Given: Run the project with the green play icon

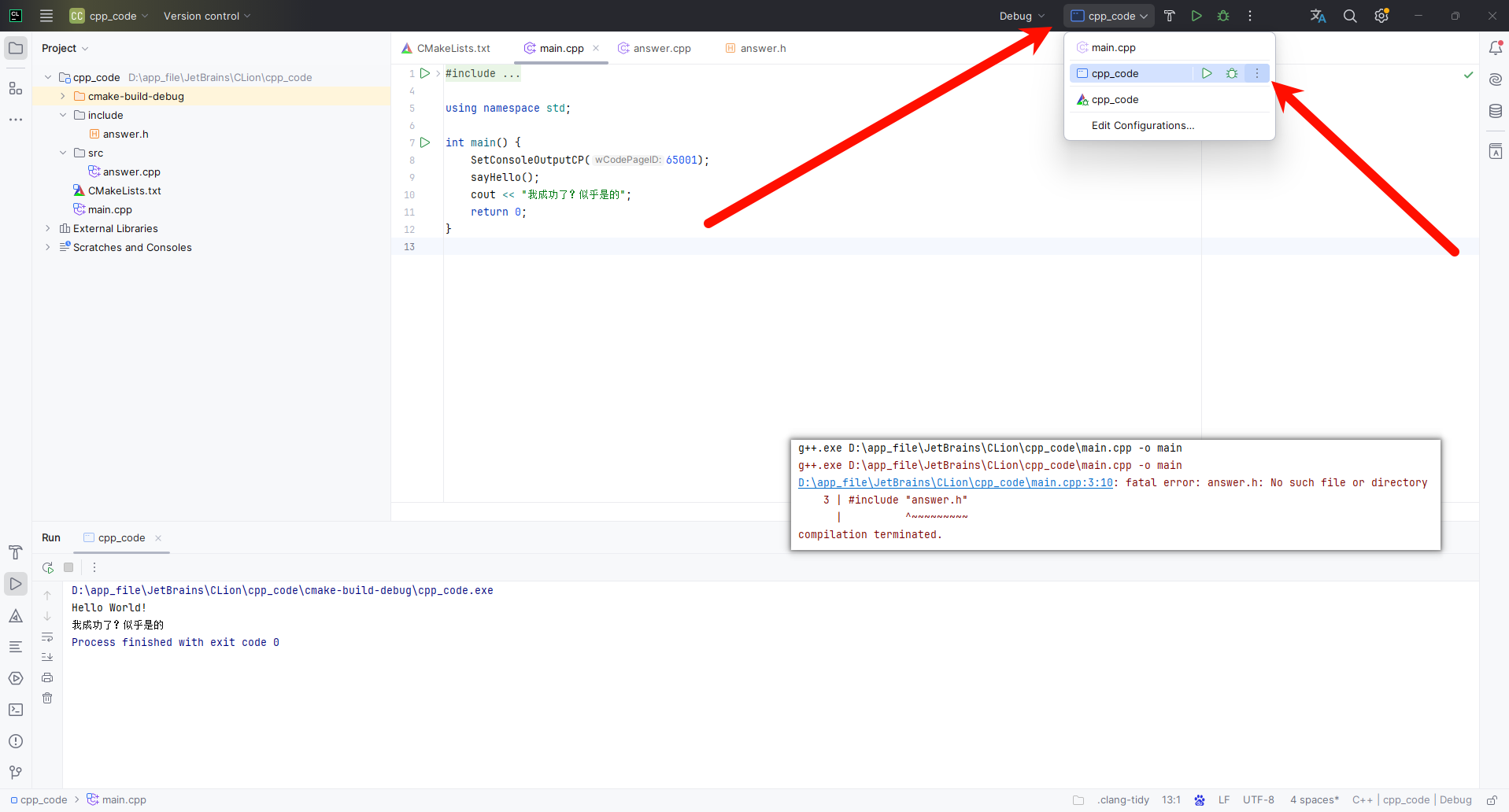Looking at the screenshot, I should (x=1196, y=16).
